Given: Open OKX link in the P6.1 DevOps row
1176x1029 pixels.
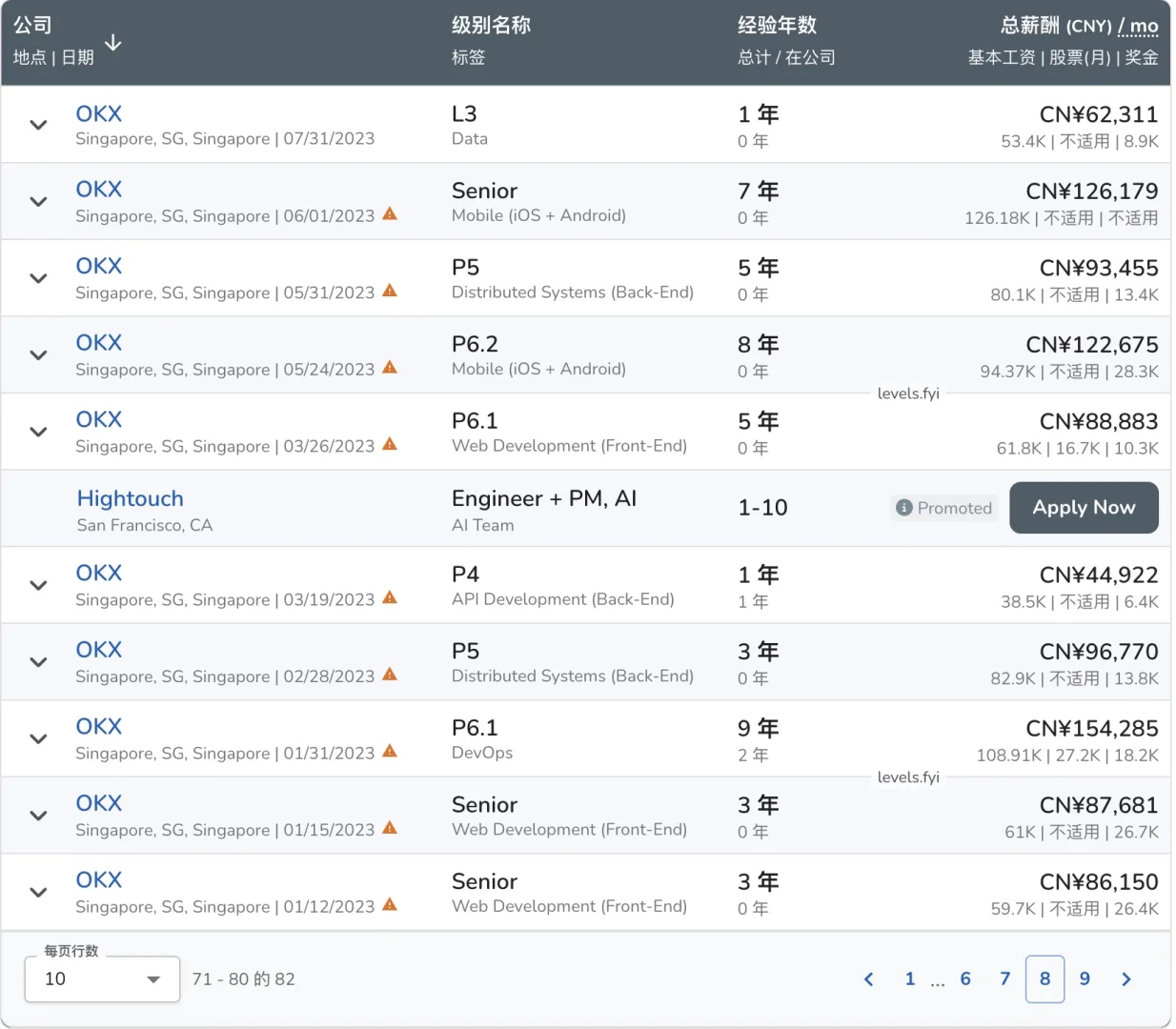Looking at the screenshot, I should point(99,727).
